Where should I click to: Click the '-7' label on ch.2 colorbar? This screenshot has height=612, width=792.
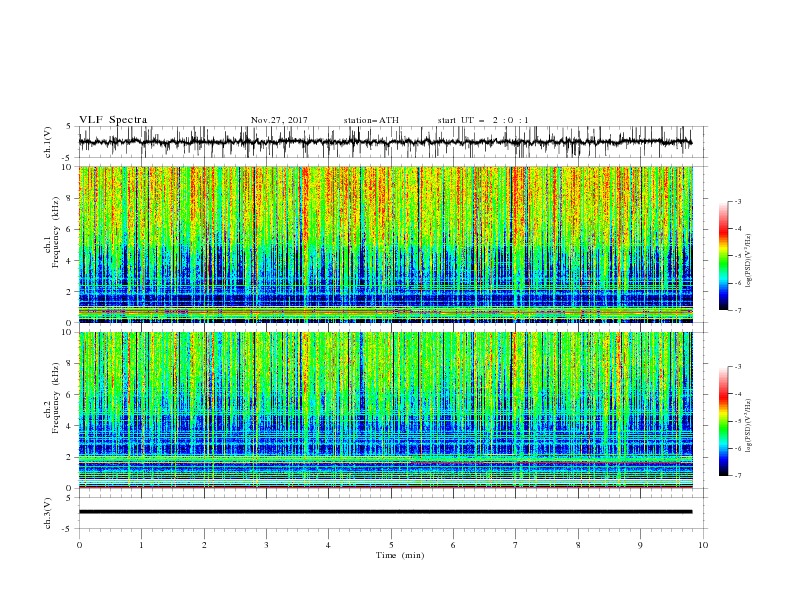737,476
